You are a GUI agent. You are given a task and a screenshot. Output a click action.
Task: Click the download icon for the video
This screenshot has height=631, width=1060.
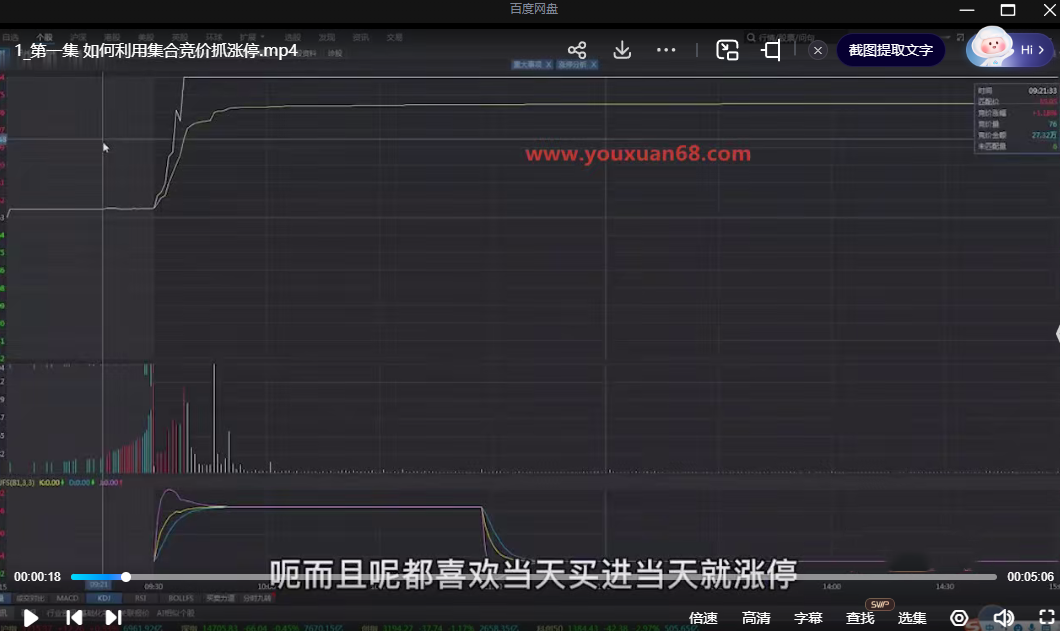pyautogui.click(x=621, y=49)
